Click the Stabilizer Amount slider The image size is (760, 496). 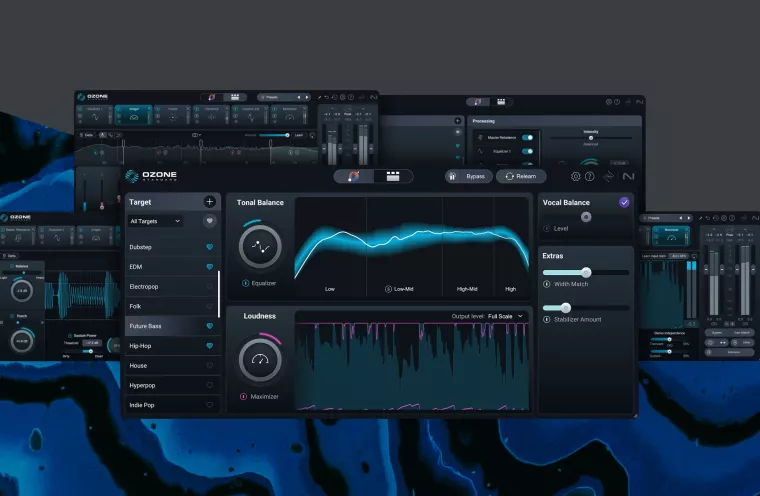(586, 308)
